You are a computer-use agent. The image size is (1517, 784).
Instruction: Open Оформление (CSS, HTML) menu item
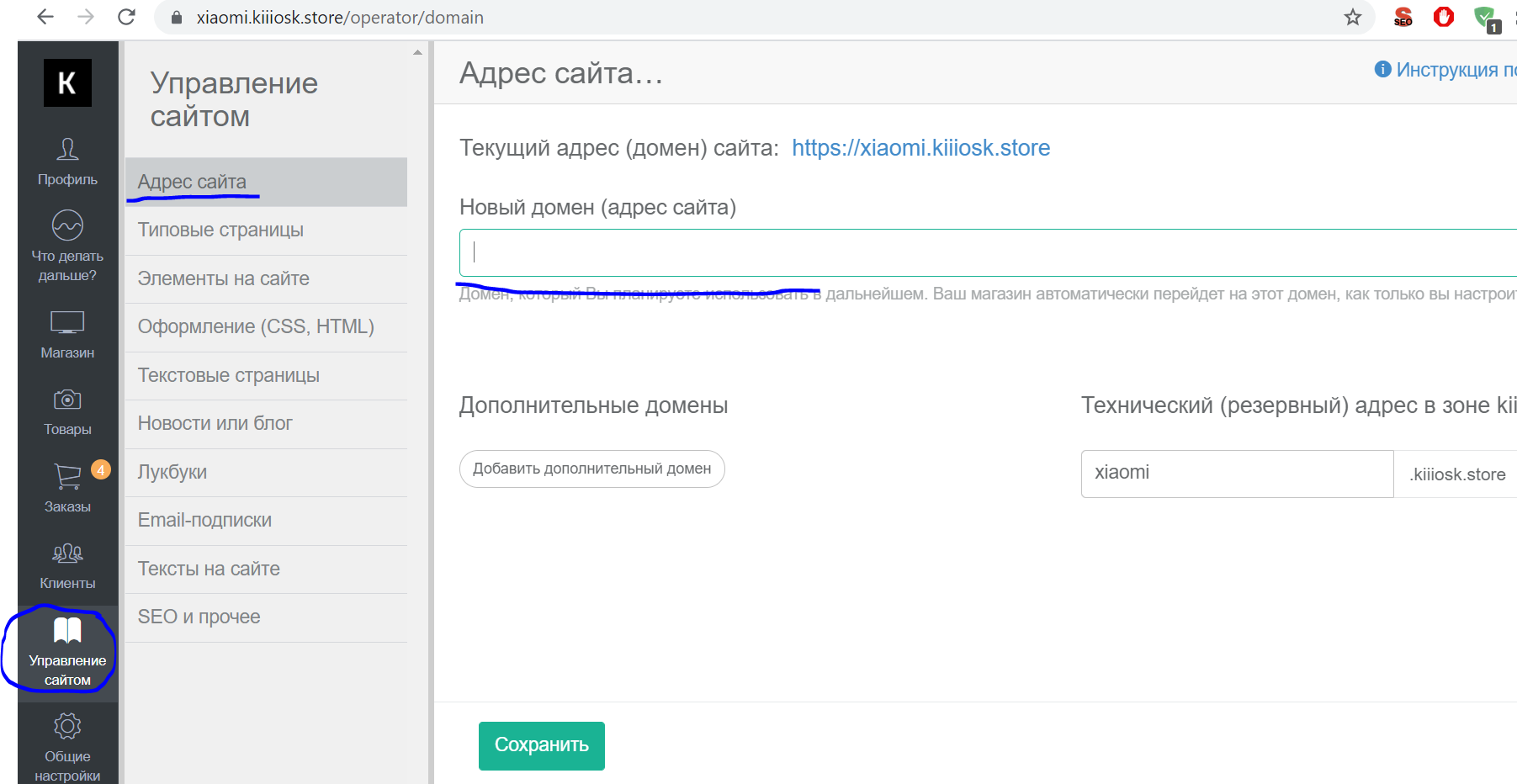tap(266, 327)
